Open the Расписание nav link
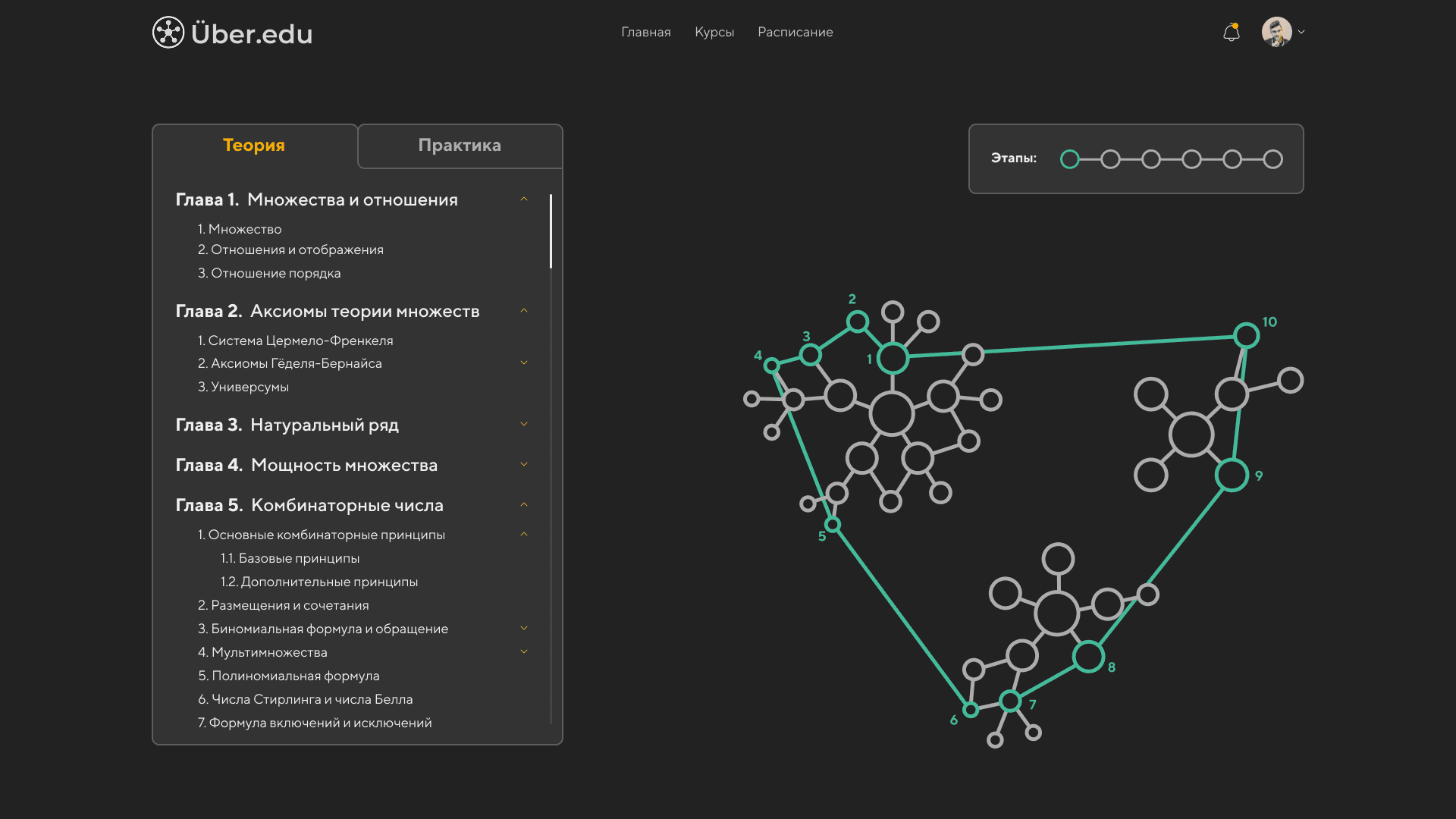Screen dimensions: 1456x819 [795, 32]
